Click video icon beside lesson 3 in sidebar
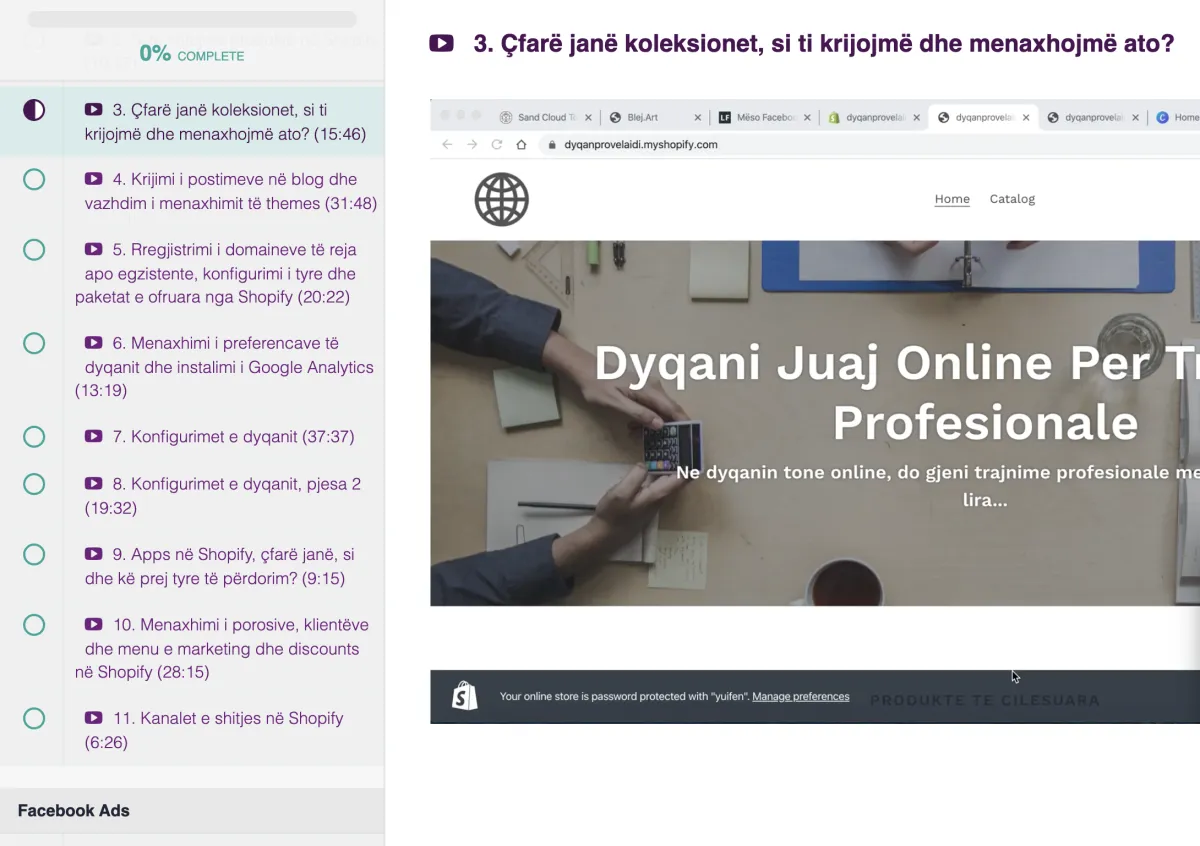The image size is (1200, 846). (93, 110)
